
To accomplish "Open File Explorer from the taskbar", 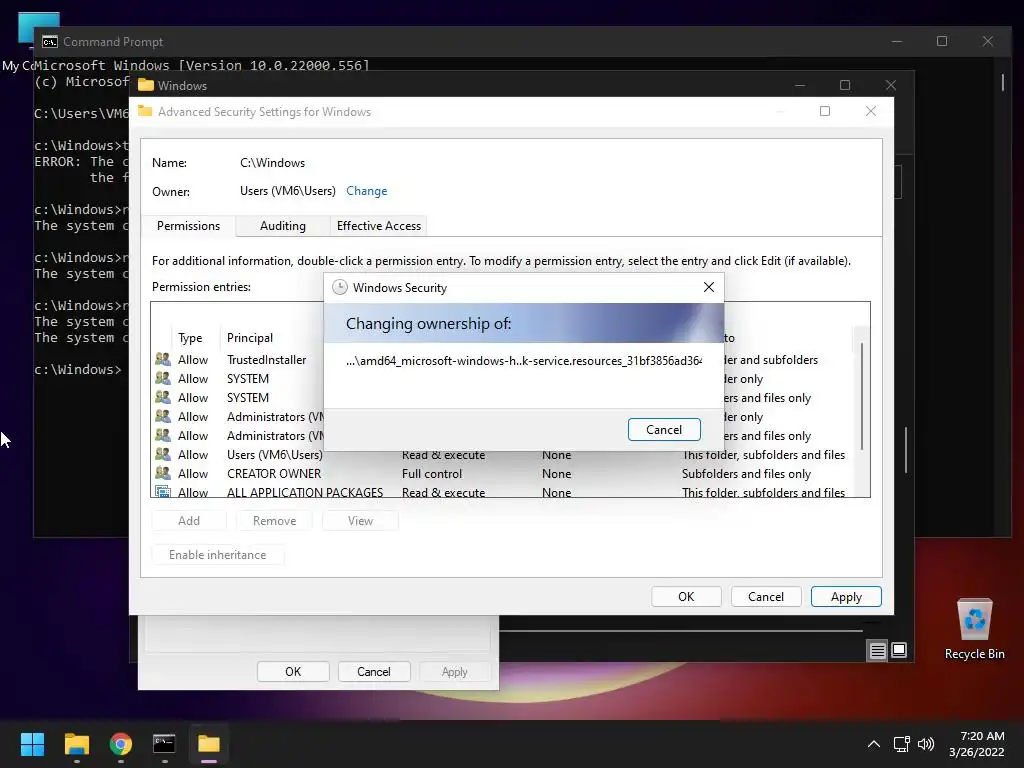I will pyautogui.click(x=77, y=744).
